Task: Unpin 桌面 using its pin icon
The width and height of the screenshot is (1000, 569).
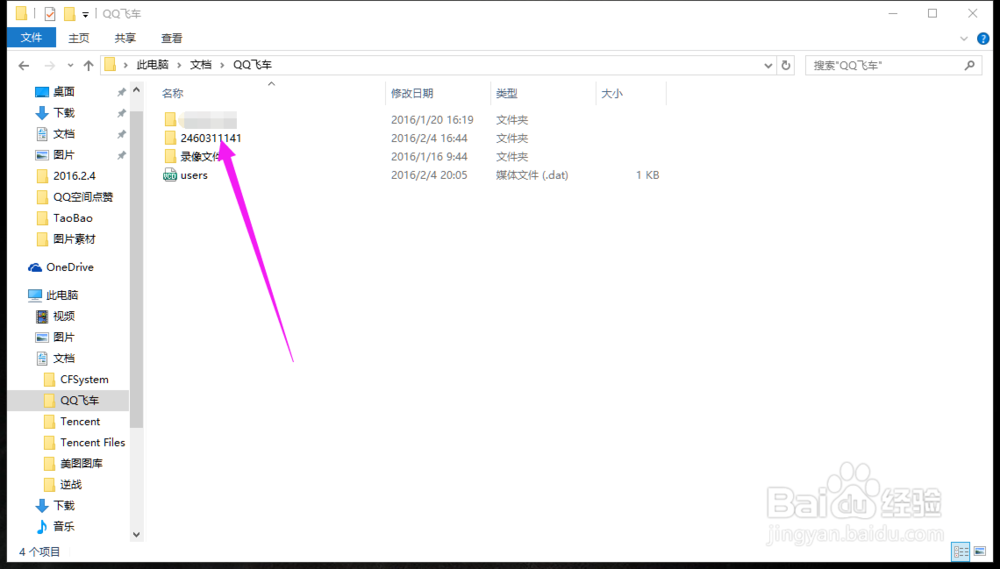Action: pos(121,92)
